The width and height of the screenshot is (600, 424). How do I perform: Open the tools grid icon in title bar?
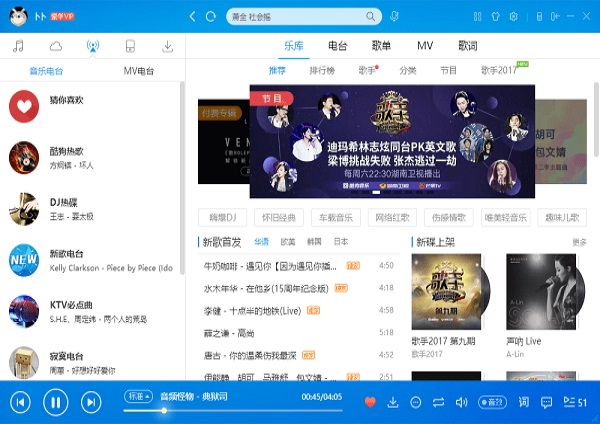(x=477, y=16)
